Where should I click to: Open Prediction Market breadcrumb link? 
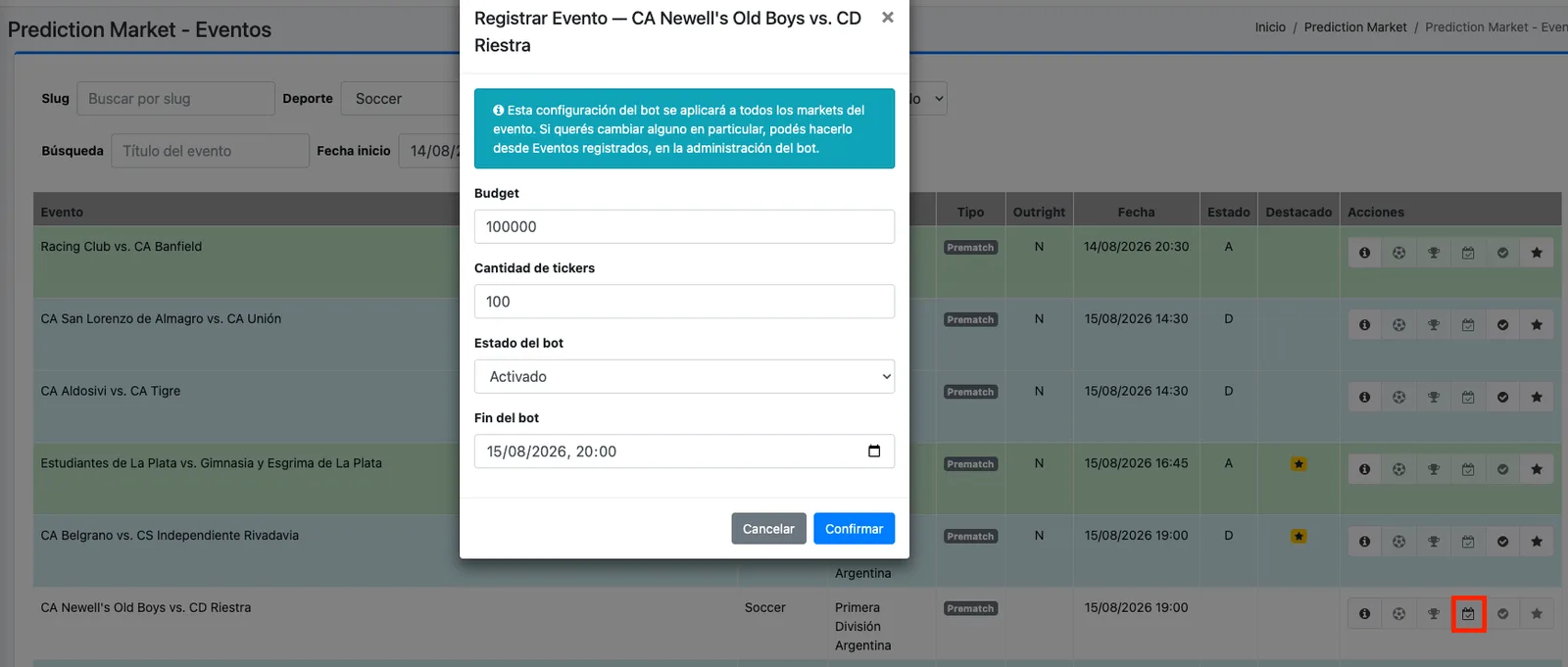[x=1355, y=27]
